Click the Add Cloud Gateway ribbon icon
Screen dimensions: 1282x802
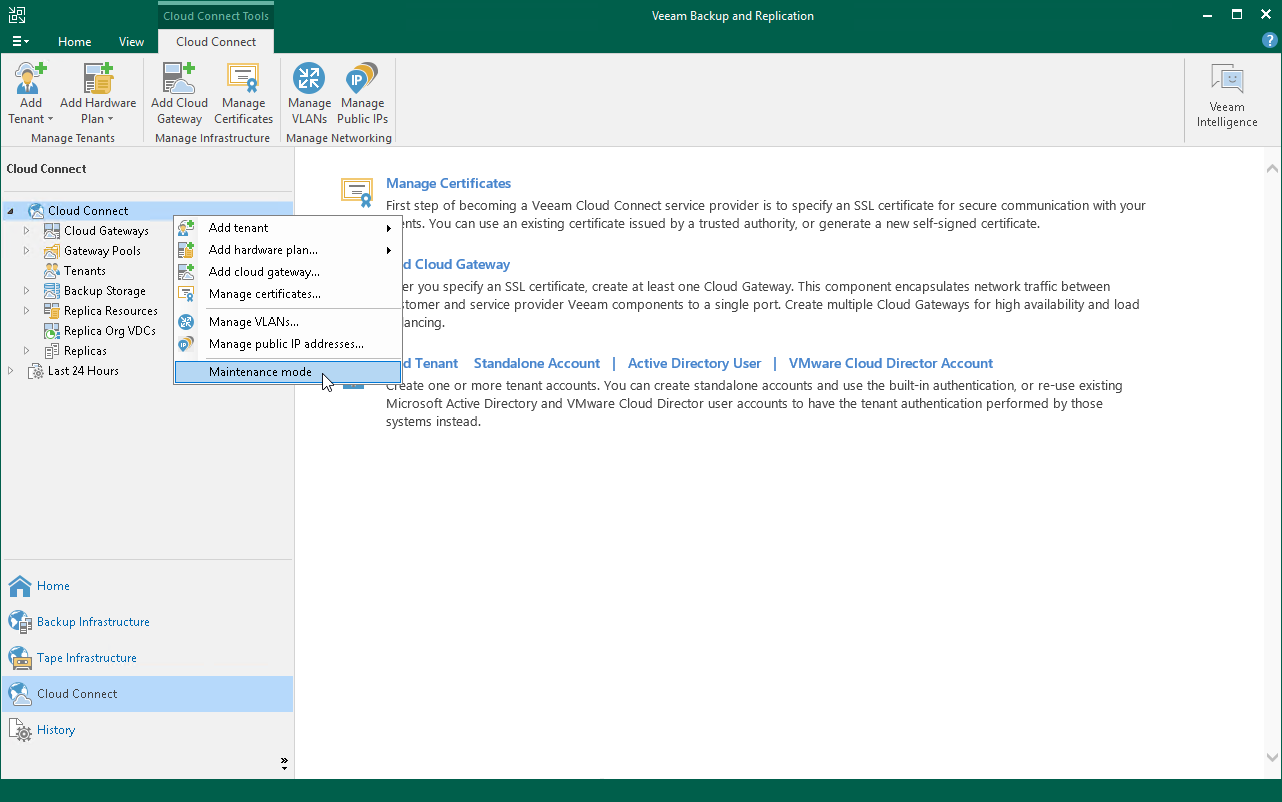tap(179, 78)
